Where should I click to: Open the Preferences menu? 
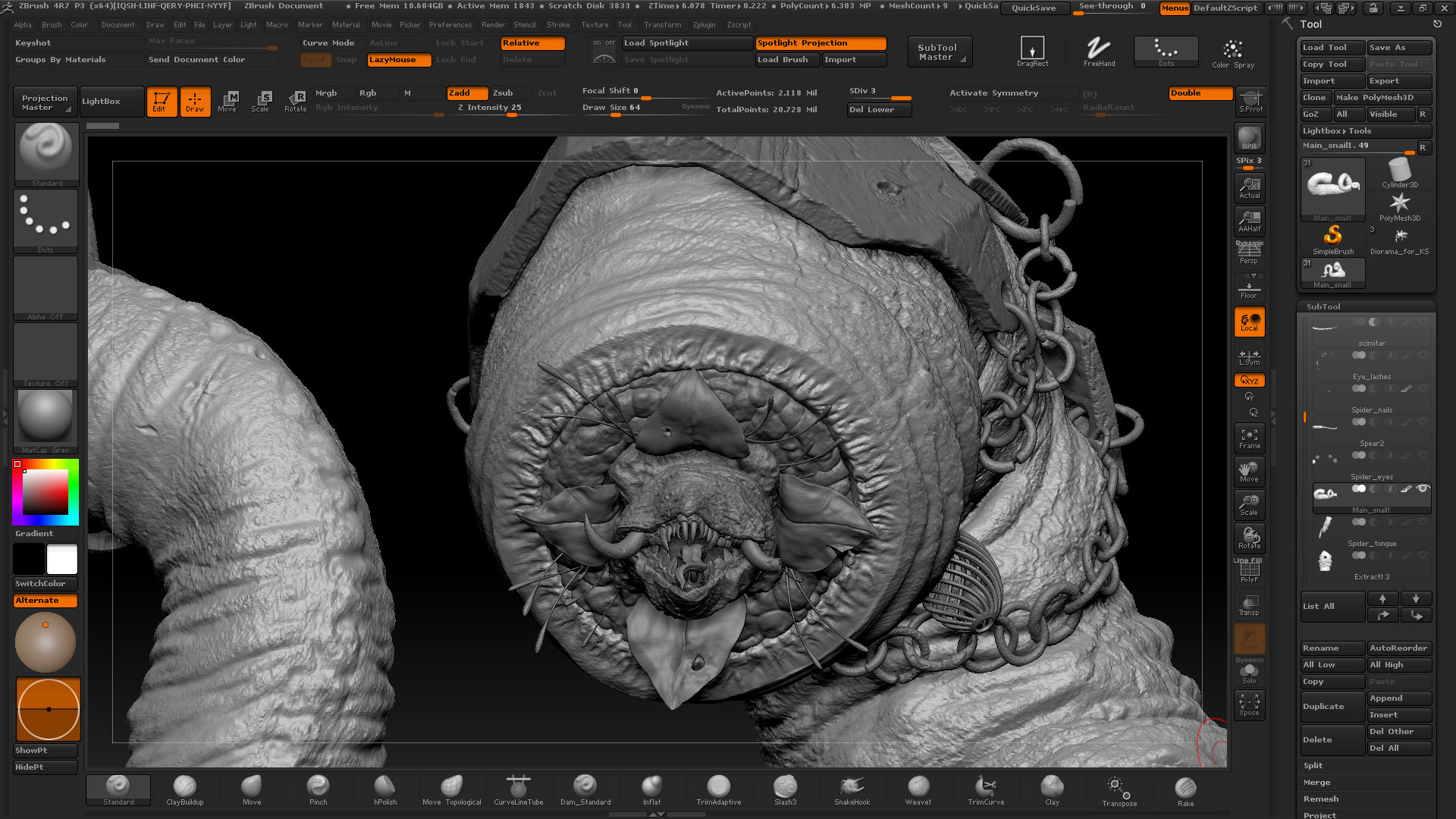tap(450, 24)
